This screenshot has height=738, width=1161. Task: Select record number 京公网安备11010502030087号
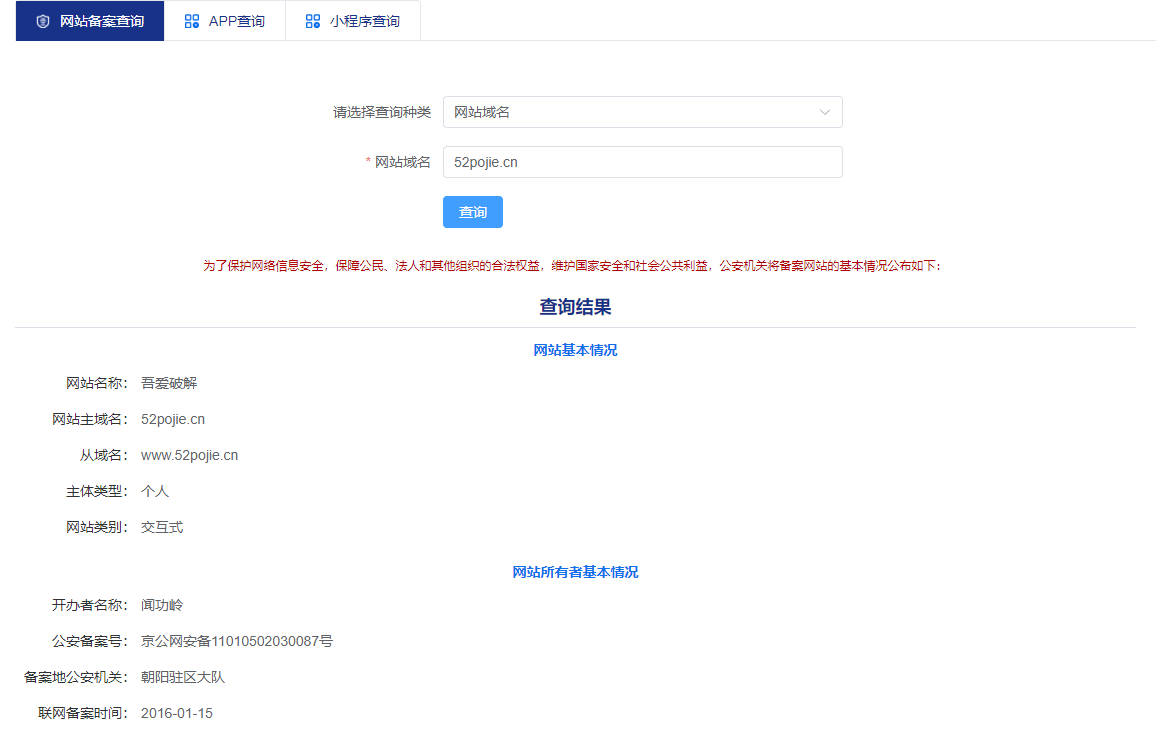click(237, 641)
